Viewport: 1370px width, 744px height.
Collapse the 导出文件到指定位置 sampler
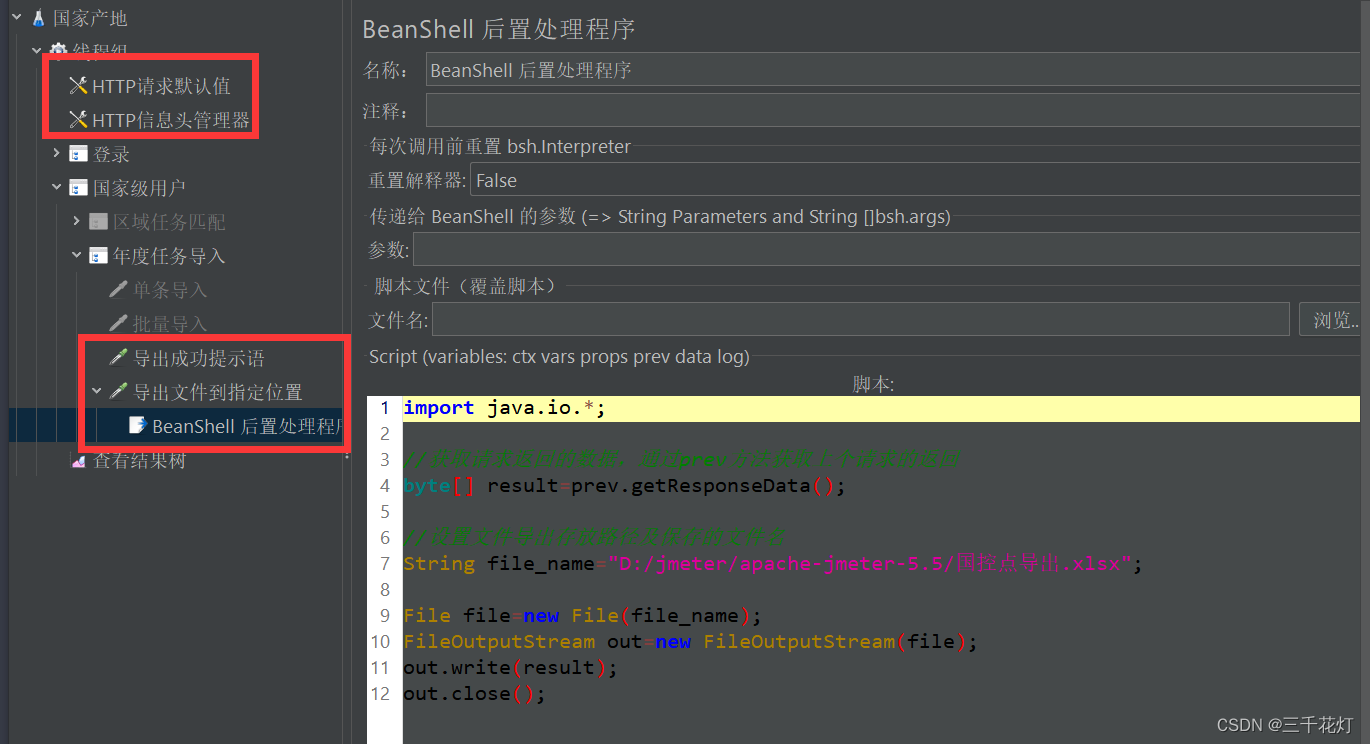pos(97,392)
